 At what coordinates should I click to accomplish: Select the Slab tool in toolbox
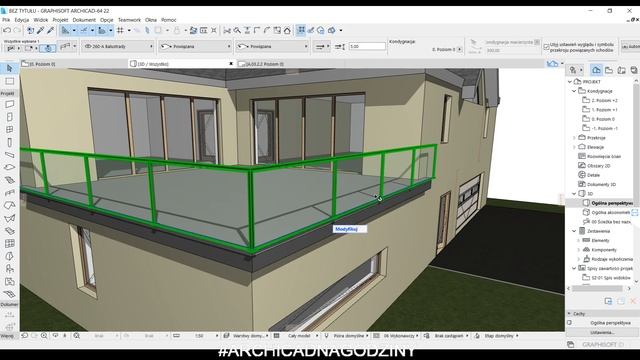click(9, 167)
